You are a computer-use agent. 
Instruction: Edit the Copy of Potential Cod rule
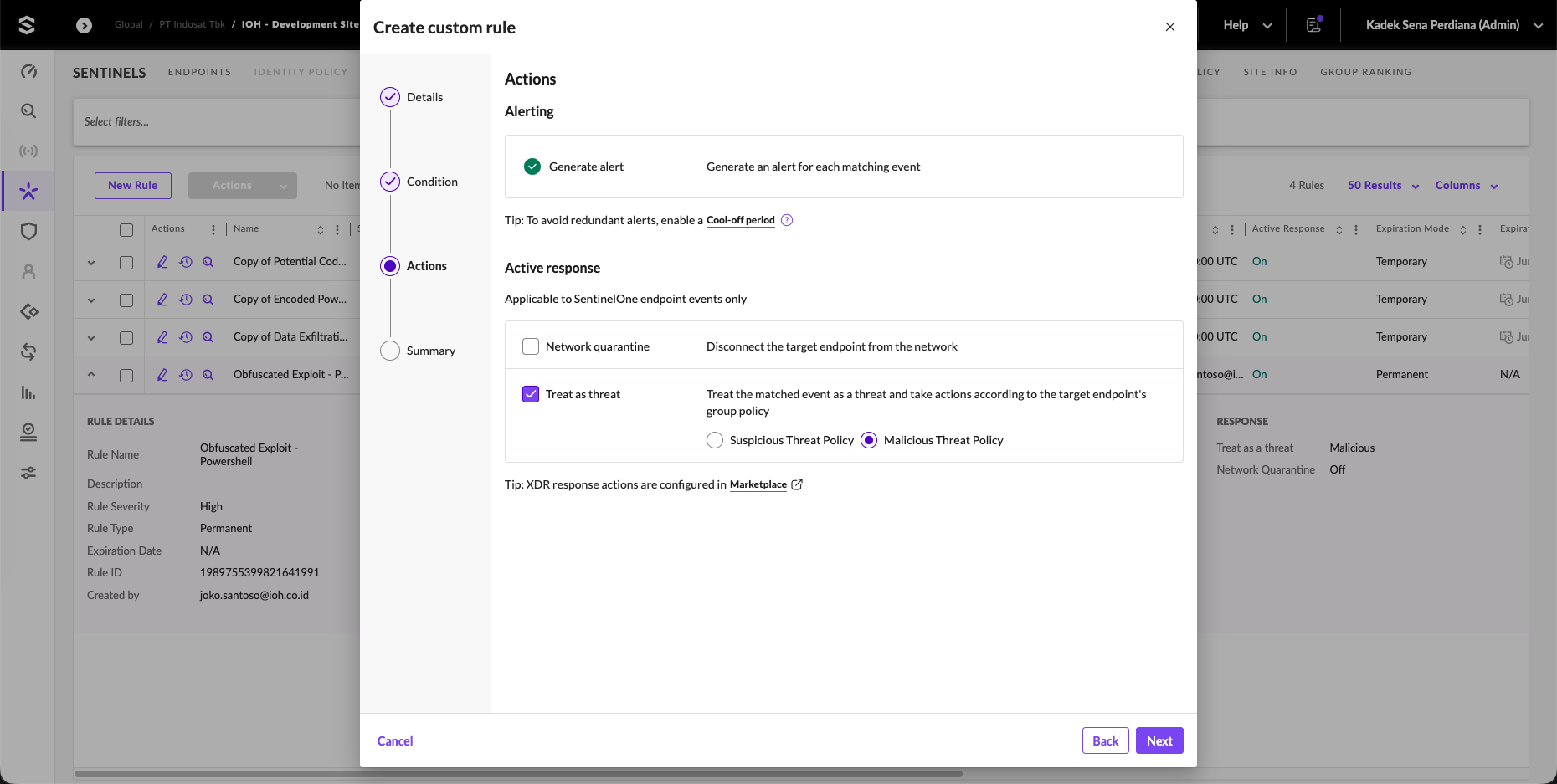(x=162, y=262)
